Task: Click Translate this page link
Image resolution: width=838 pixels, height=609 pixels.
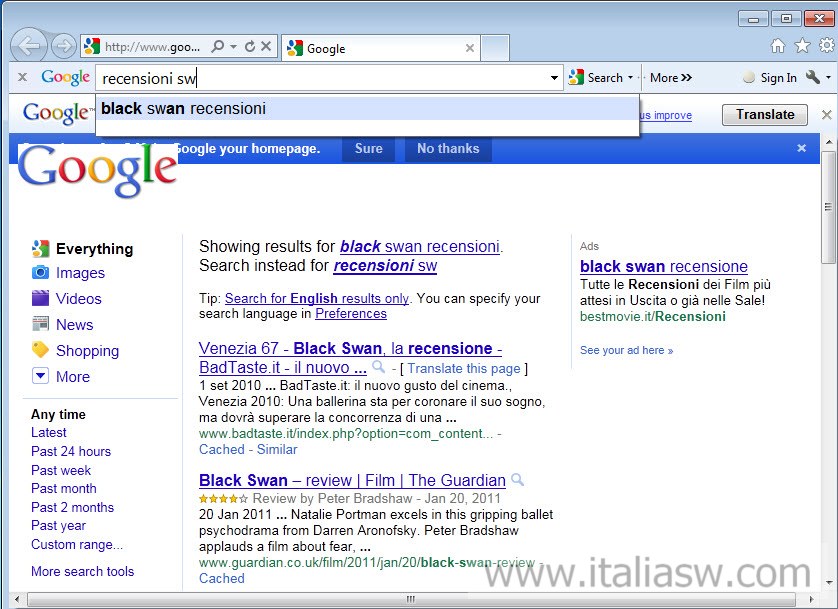Action: pos(464,369)
